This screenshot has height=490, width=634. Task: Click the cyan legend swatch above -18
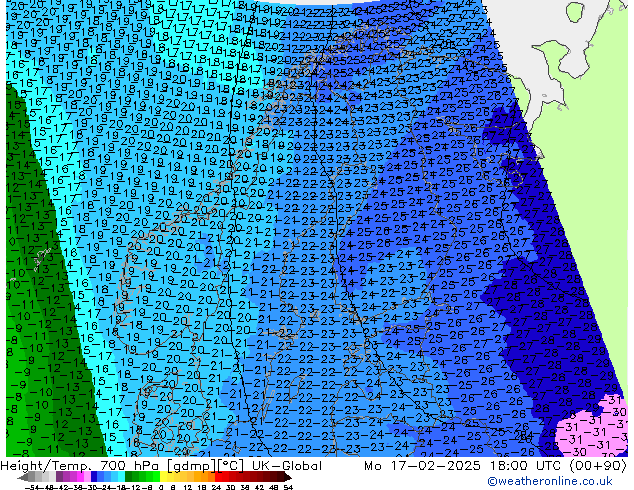tap(122, 477)
